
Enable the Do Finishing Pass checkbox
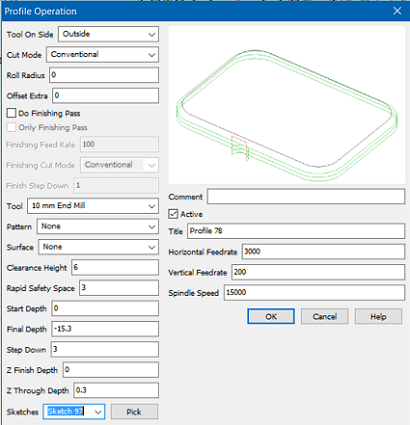tap(11, 113)
